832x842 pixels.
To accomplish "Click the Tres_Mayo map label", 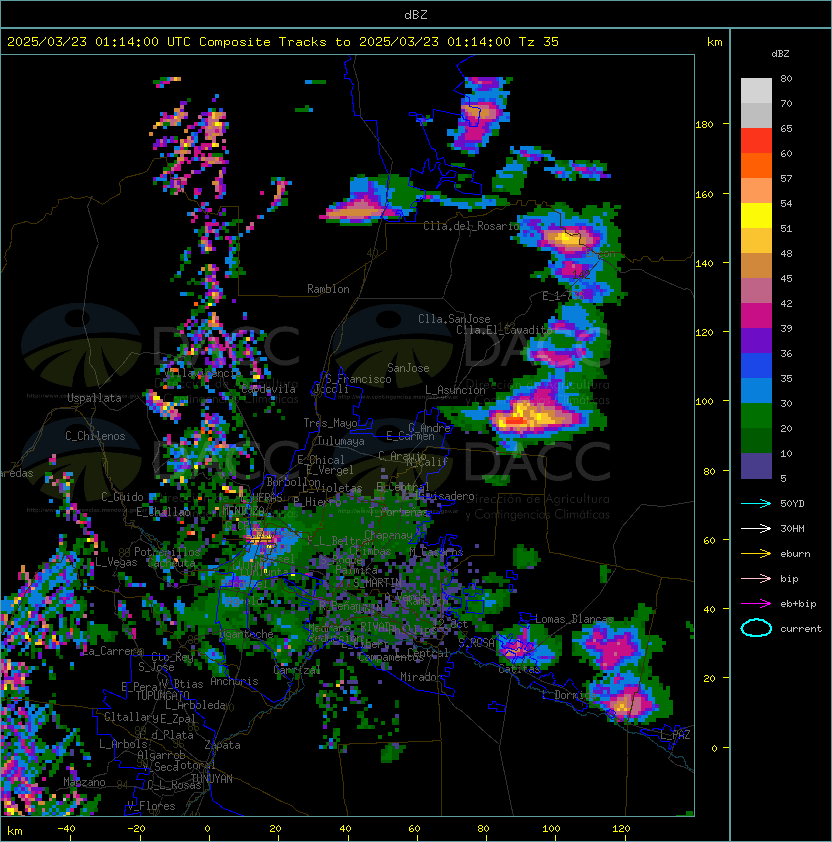I will (330, 423).
